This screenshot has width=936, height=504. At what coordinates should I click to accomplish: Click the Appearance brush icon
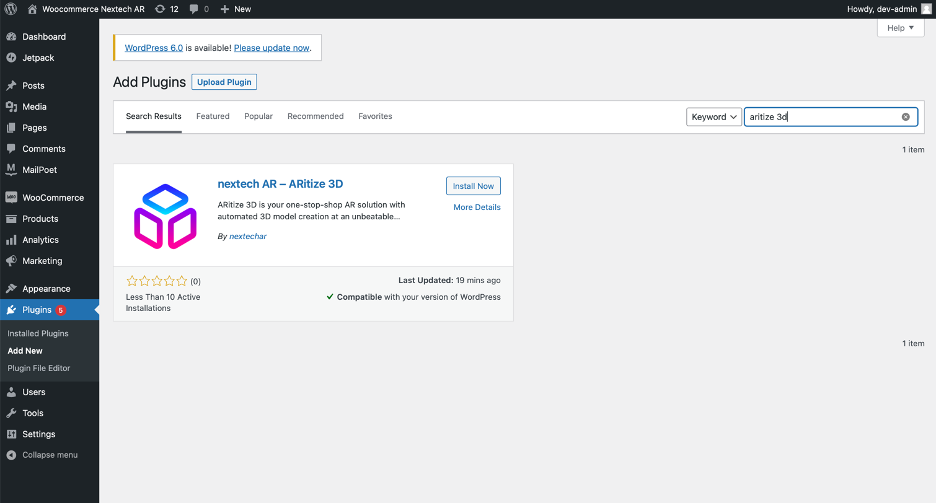pyautogui.click(x=11, y=288)
